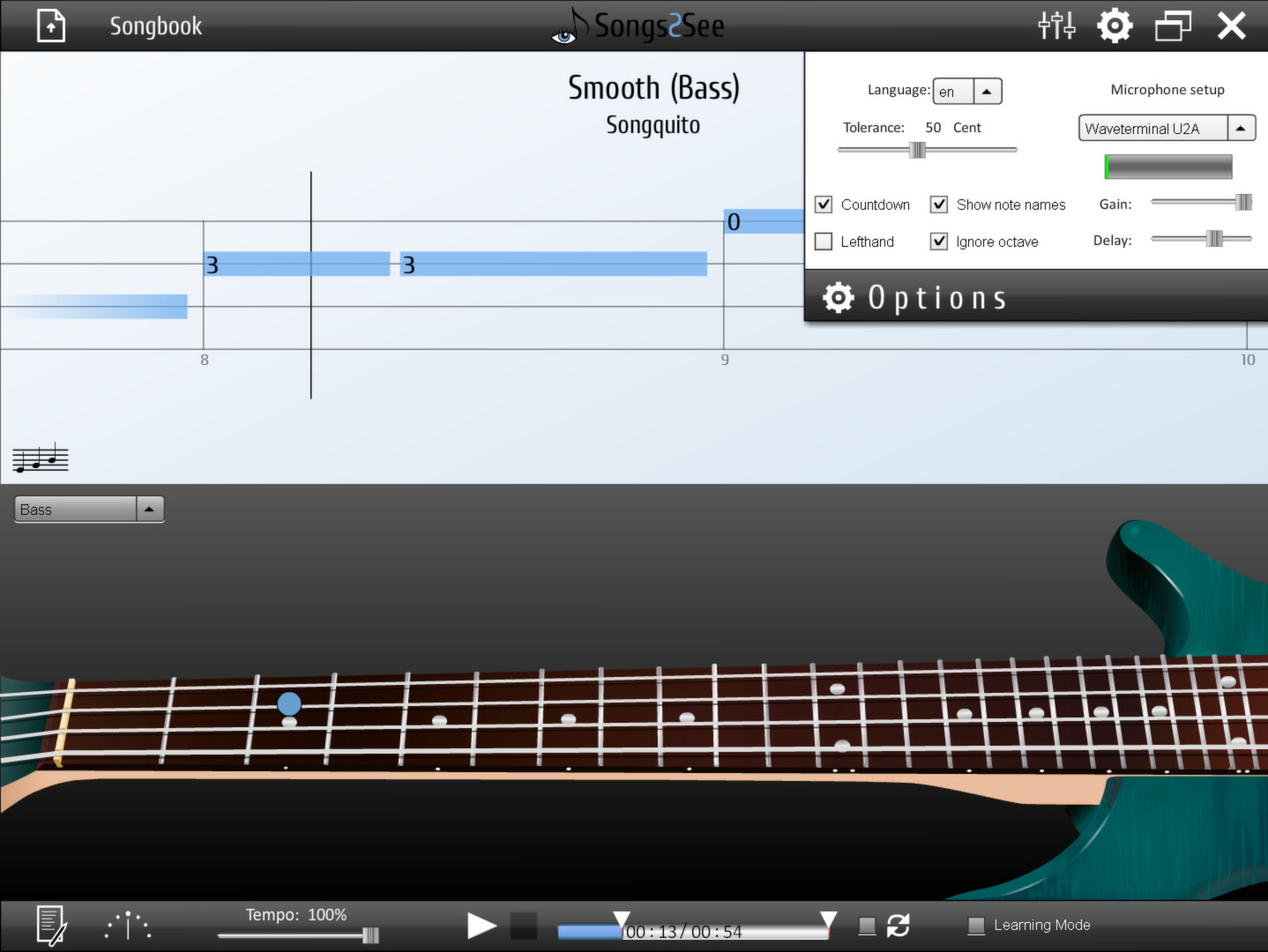Disable the Countdown option
The image size is (1268, 952).
[823, 204]
